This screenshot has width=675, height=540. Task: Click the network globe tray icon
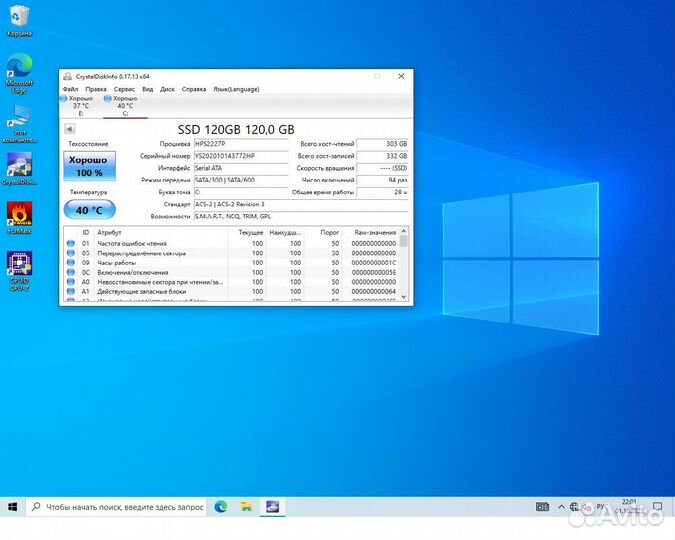[574, 507]
